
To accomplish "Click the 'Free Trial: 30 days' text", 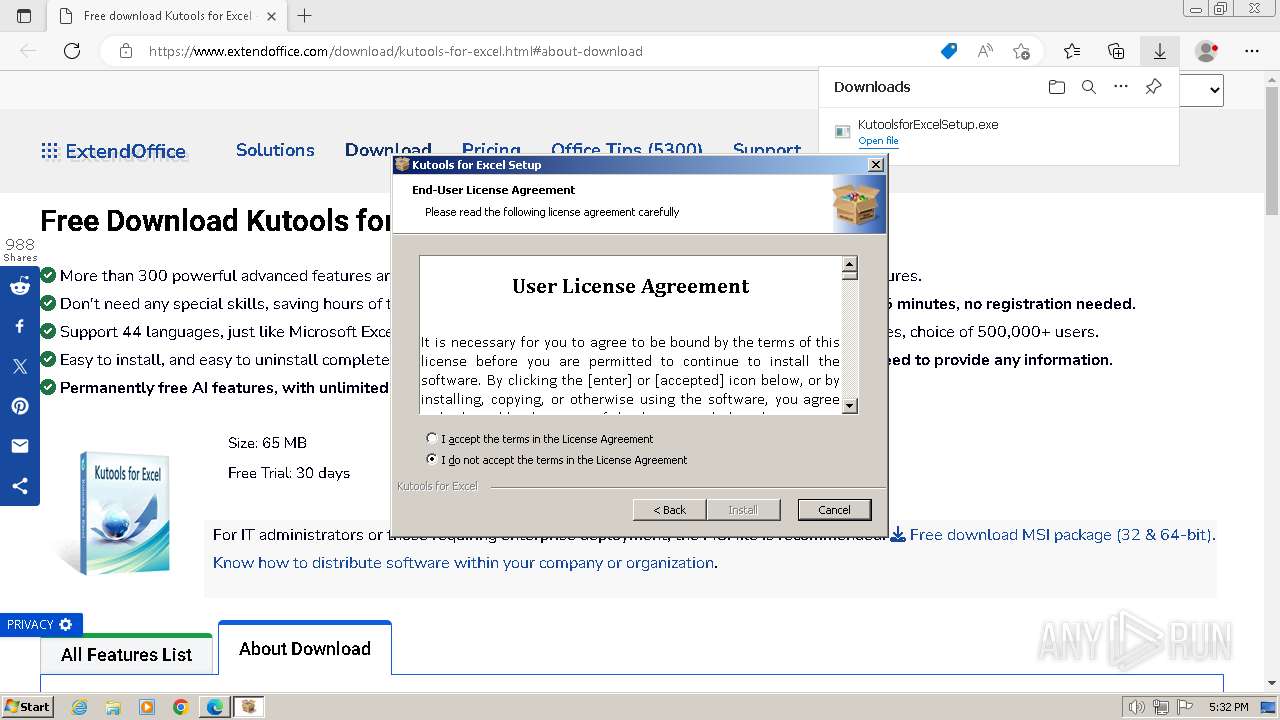I will pyautogui.click(x=289, y=473).
